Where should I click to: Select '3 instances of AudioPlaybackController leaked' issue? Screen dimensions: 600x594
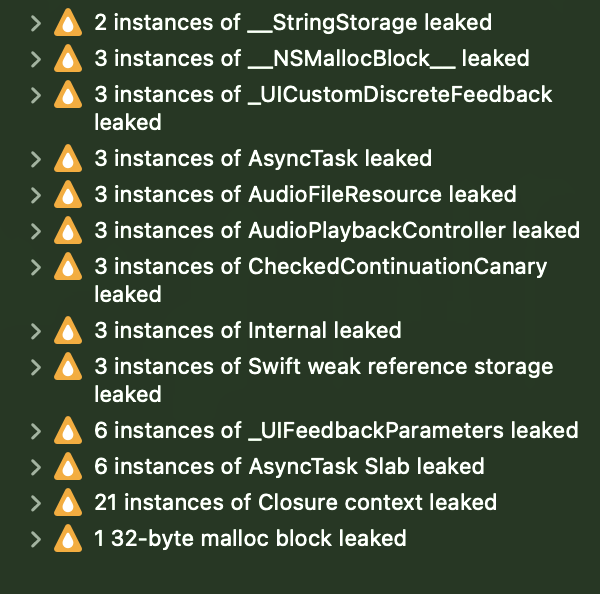pos(336,231)
